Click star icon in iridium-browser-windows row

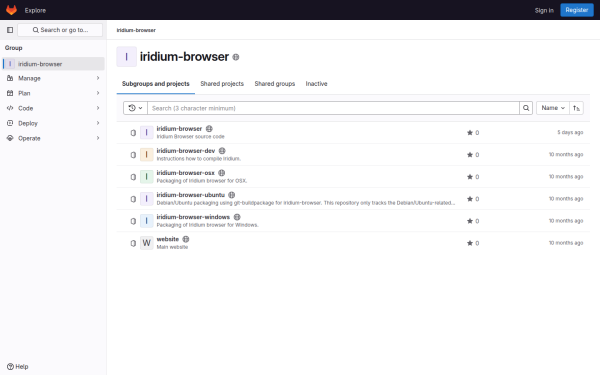coord(470,221)
